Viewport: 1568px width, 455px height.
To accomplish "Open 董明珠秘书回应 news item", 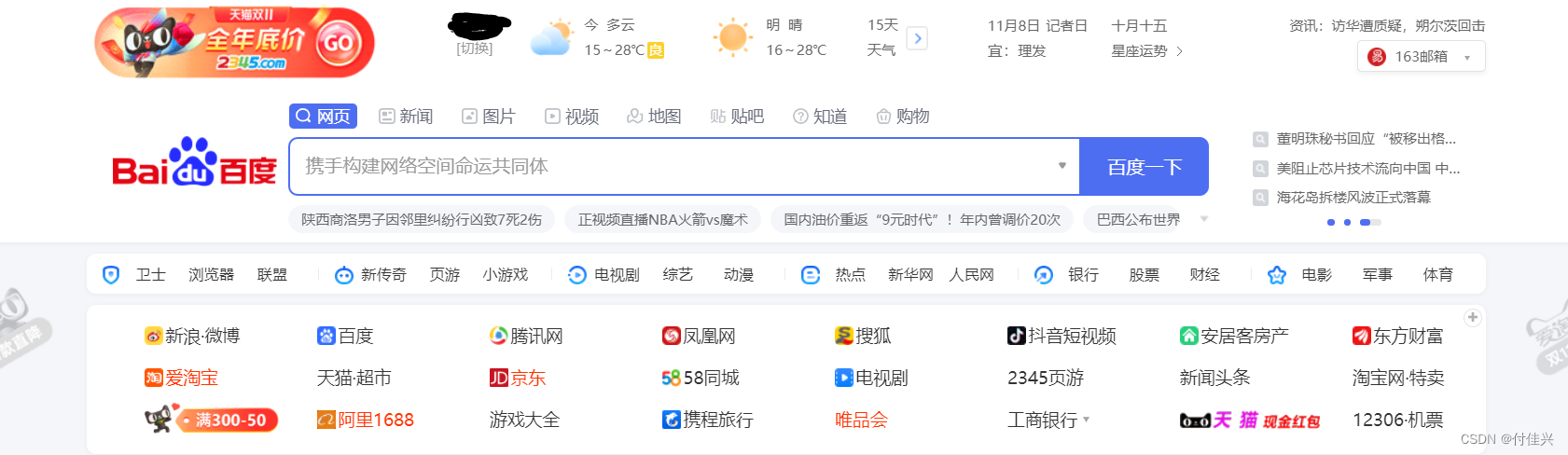I will coord(1366,139).
